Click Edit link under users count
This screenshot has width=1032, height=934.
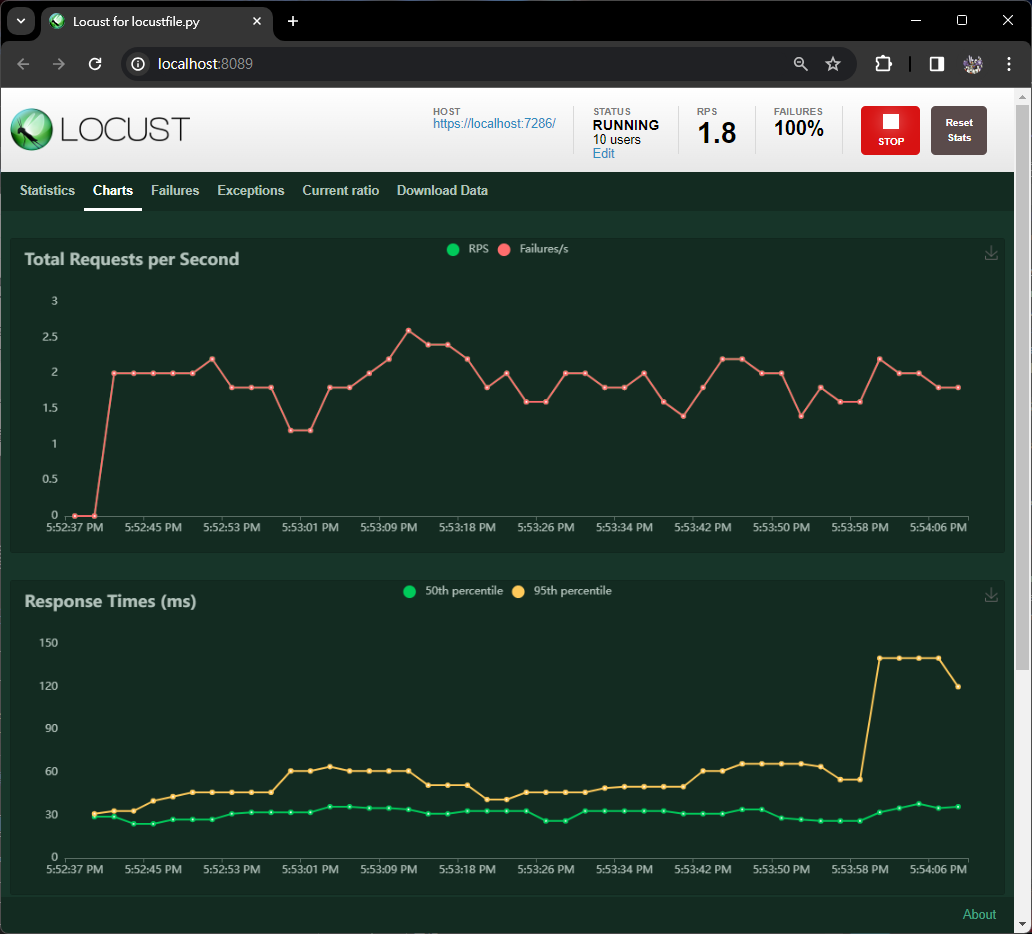click(x=603, y=153)
